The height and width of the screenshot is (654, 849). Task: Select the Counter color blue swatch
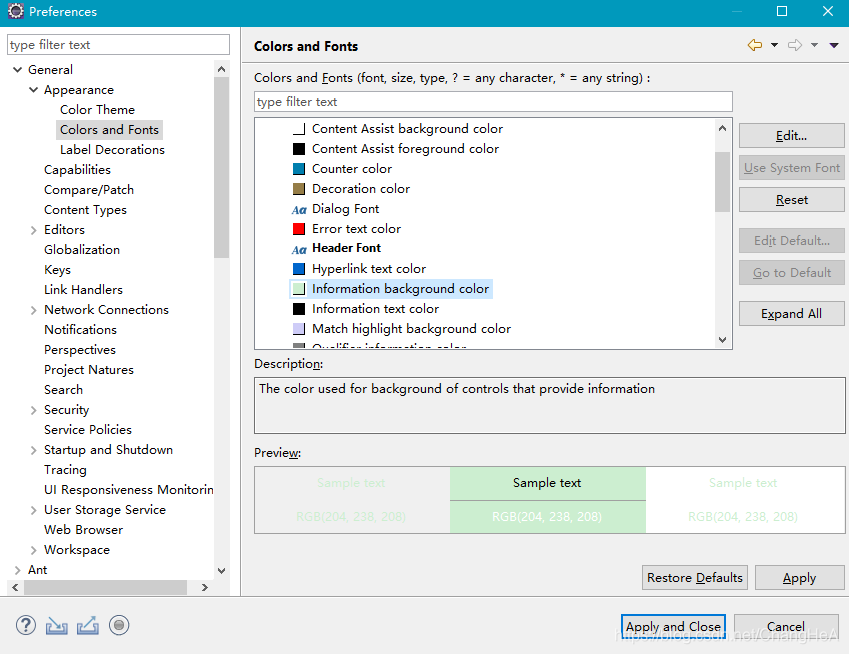(299, 169)
